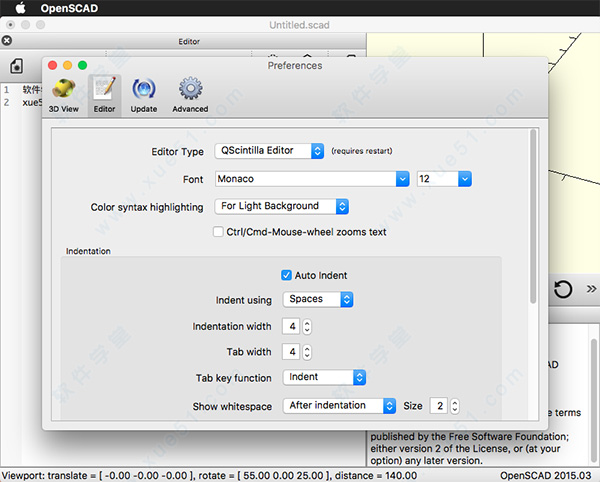
Task: Click the whitespace Size stepper arrows
Action: (x=455, y=406)
